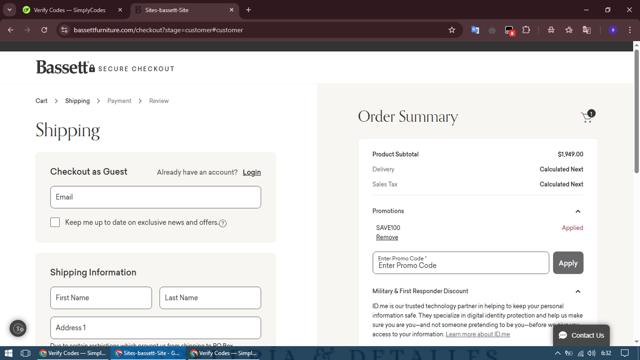This screenshot has height=360, width=640.
Task: Collapse Military & First Responder Discount section
Action: click(x=578, y=291)
